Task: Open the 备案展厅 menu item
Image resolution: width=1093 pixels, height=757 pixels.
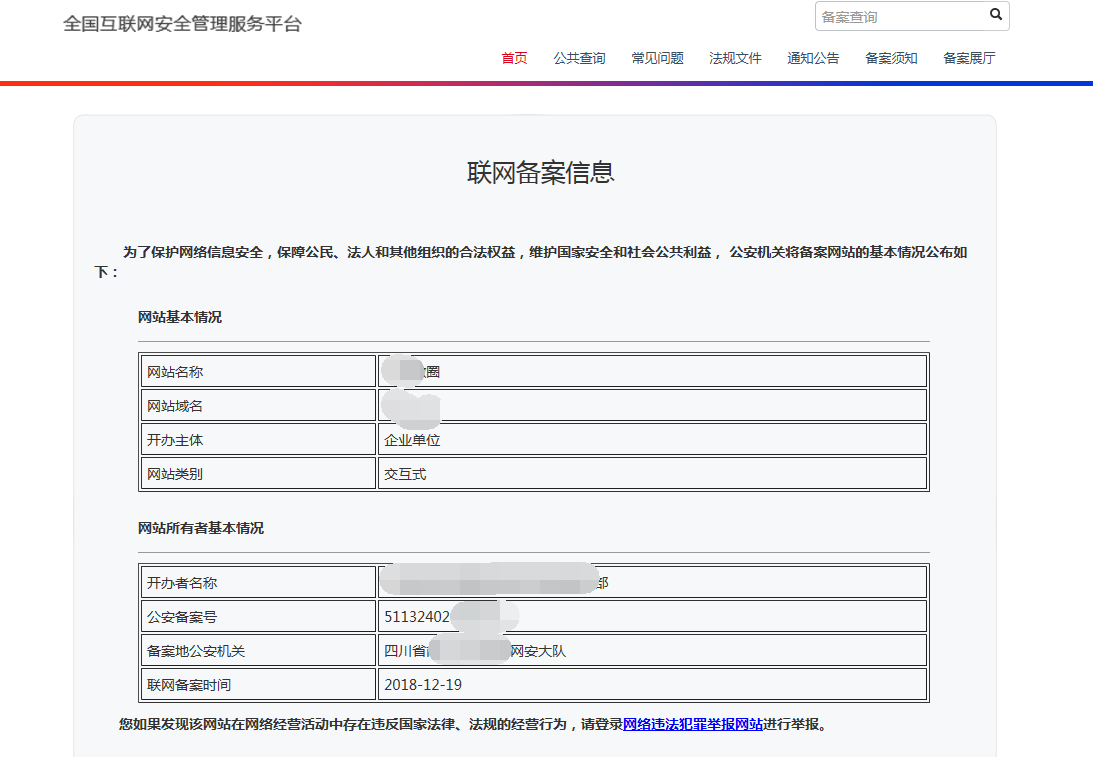Action: tap(969, 58)
